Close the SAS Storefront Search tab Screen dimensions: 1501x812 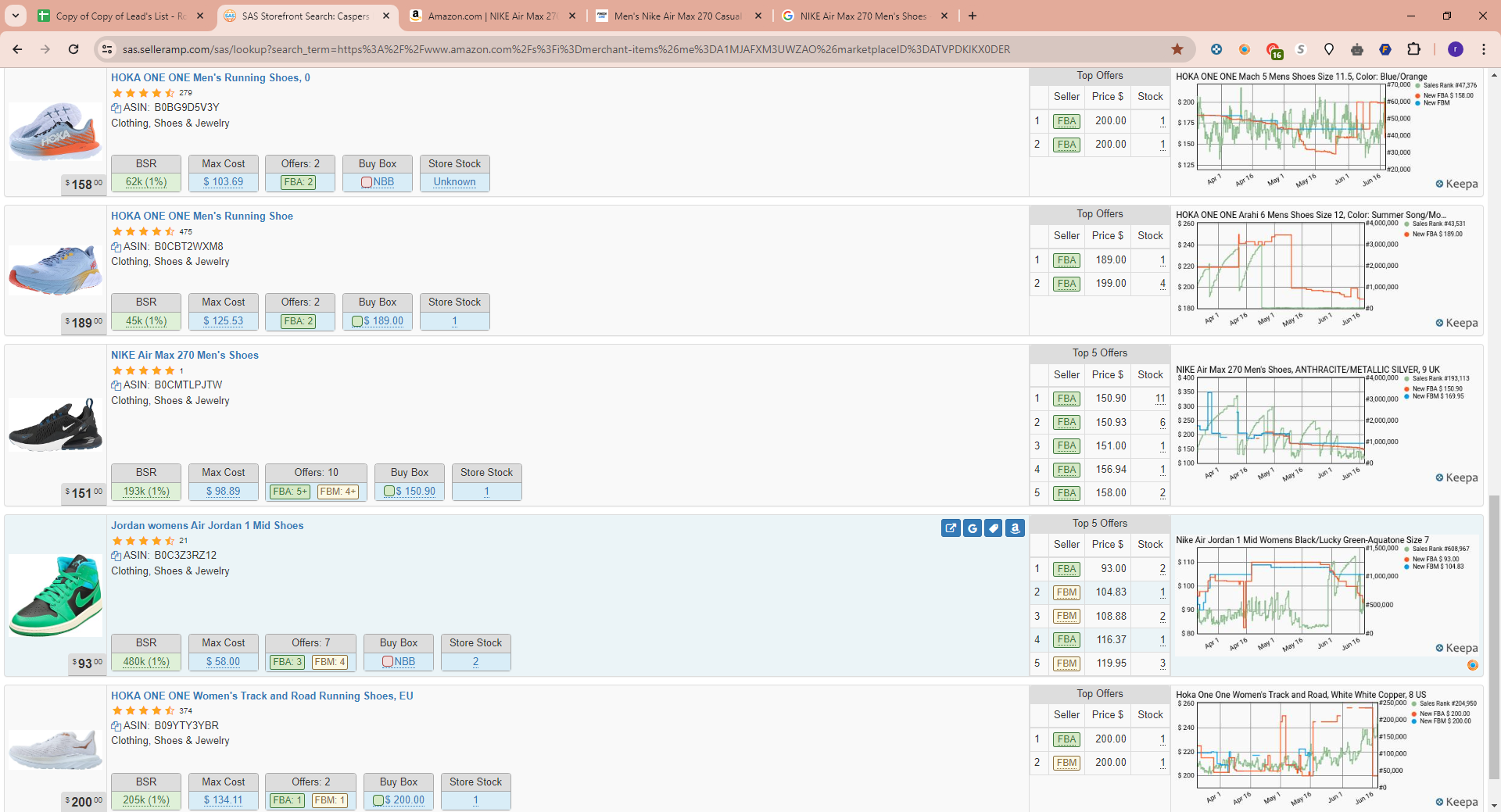pyautogui.click(x=386, y=16)
